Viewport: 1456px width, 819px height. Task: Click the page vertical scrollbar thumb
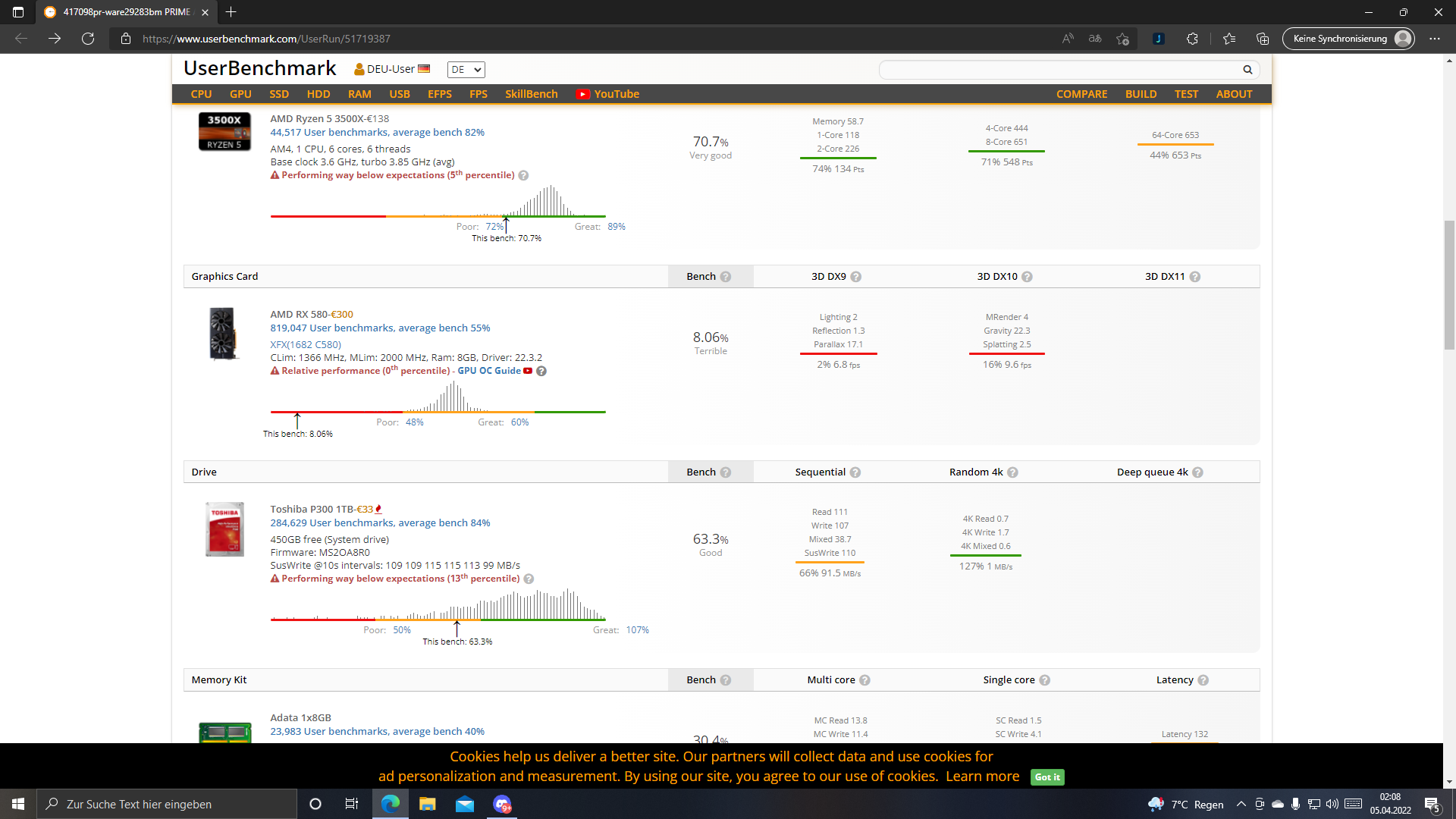(x=1449, y=284)
